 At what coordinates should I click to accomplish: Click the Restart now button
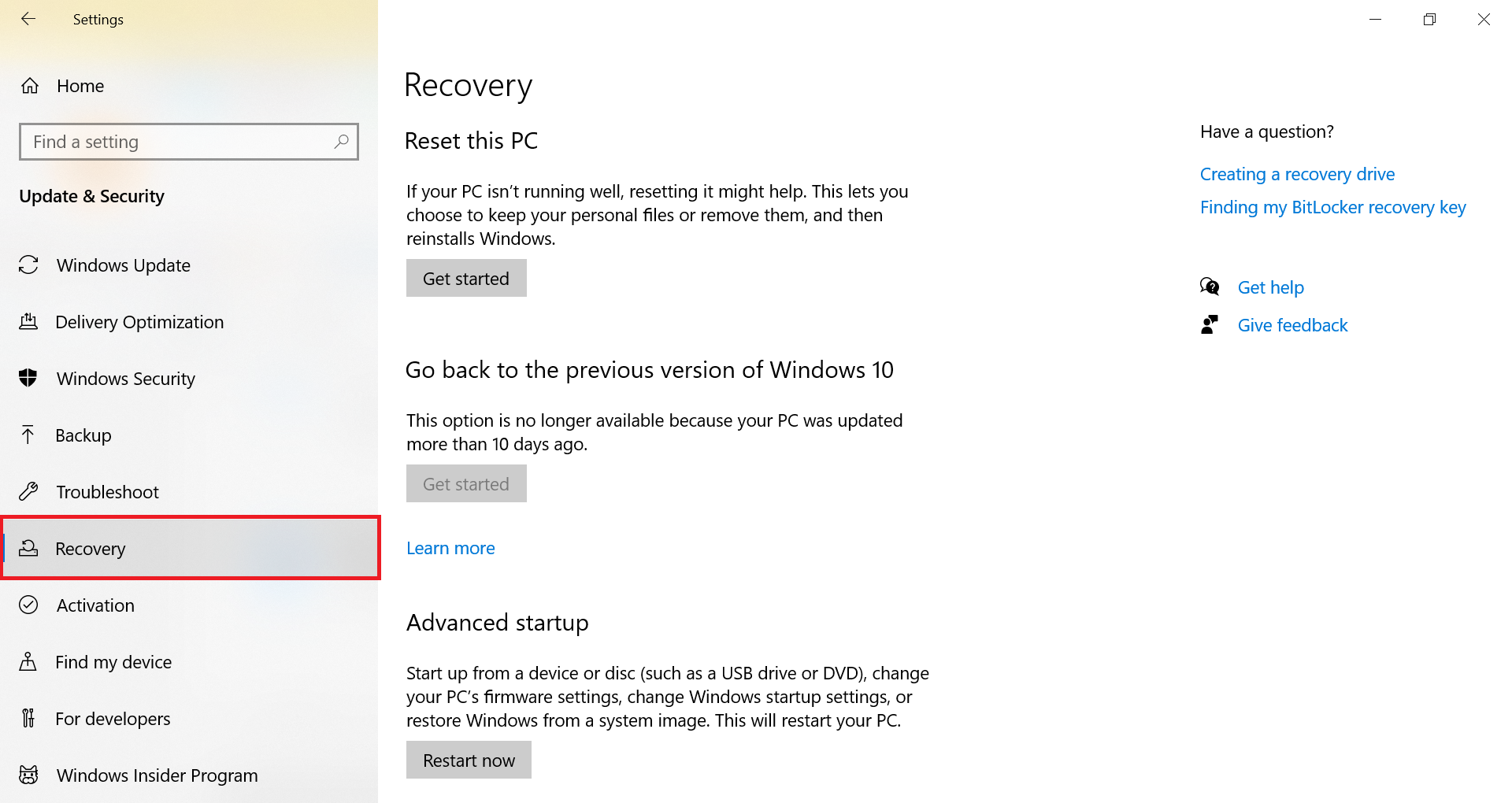(469, 760)
